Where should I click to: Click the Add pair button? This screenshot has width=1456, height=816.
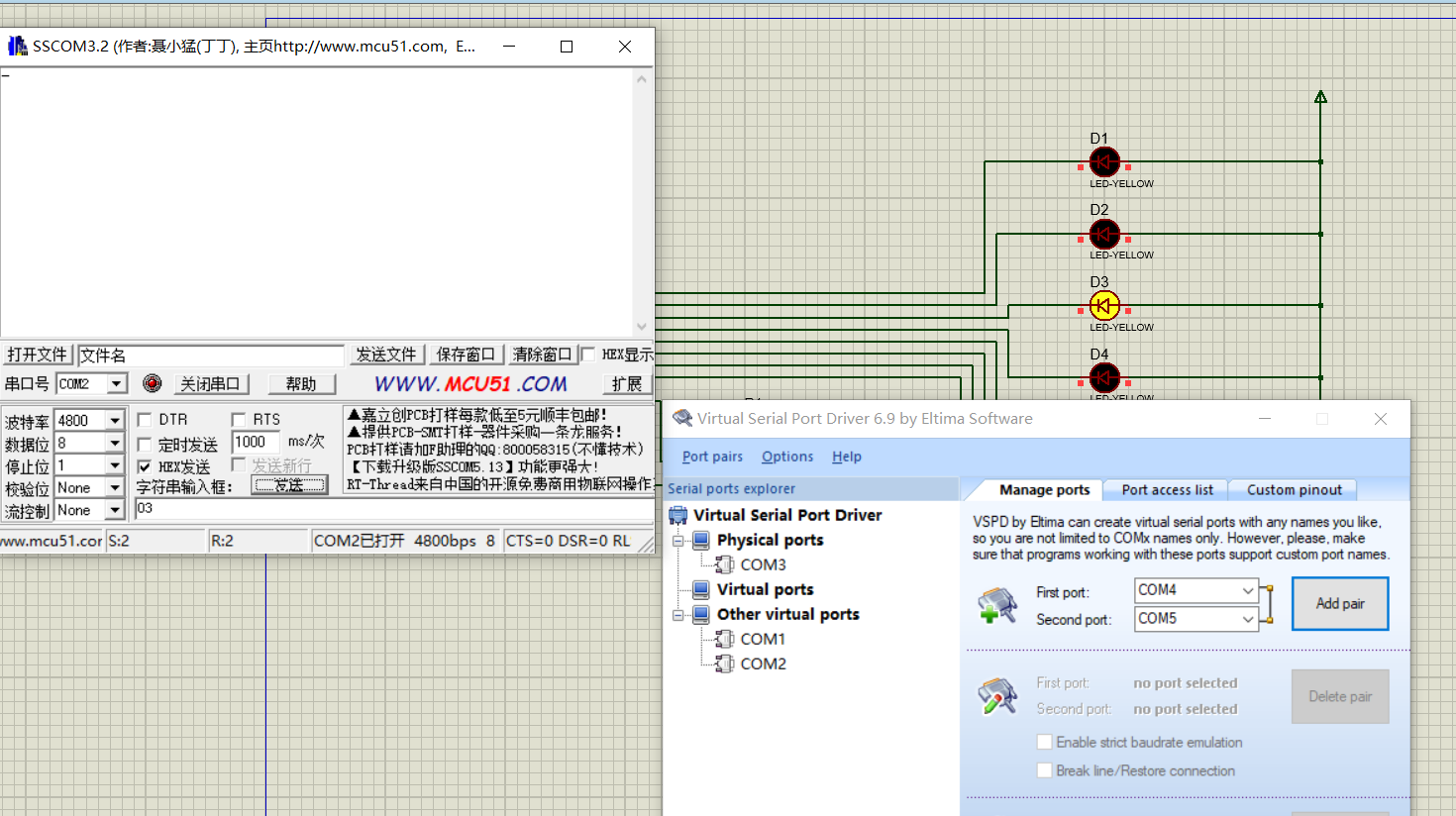click(1339, 604)
